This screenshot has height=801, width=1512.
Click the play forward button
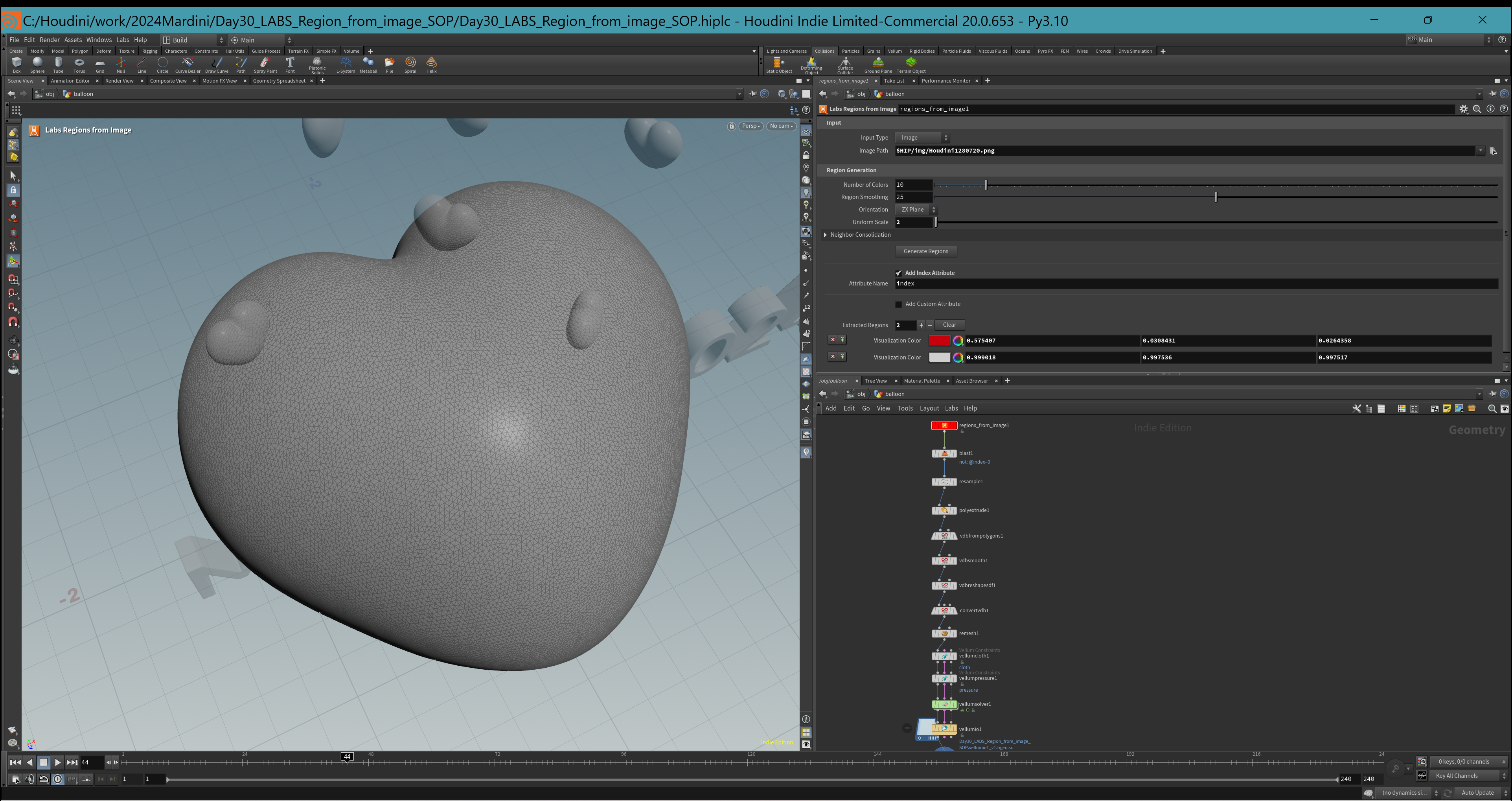(57, 762)
